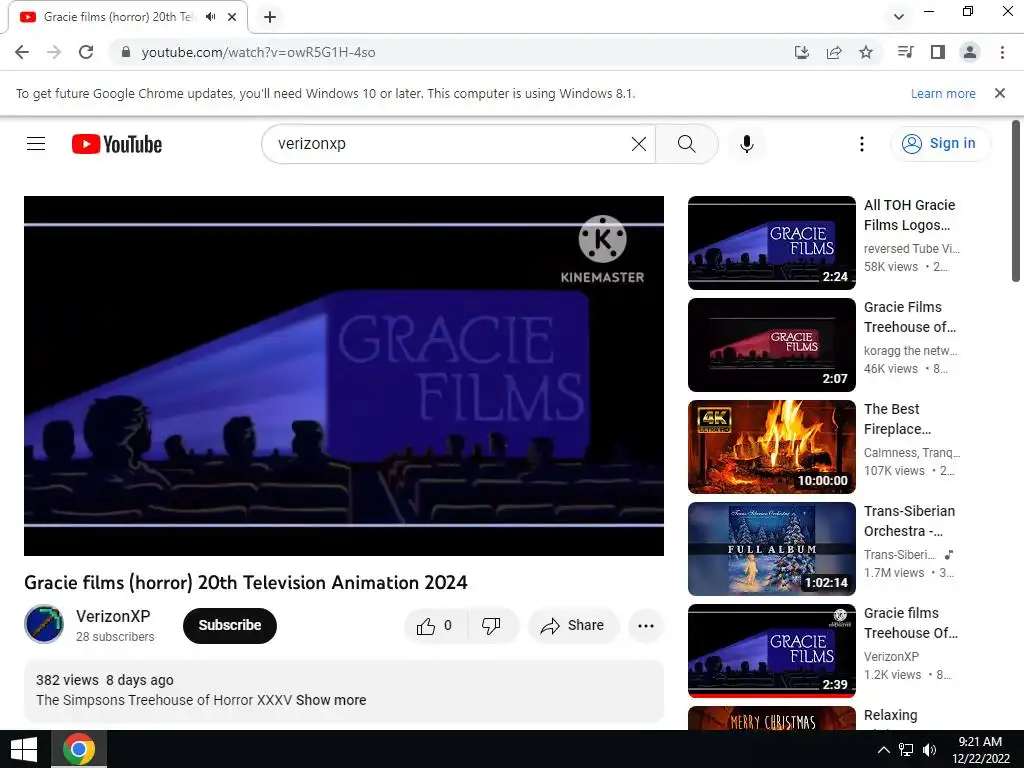Open The Best Fireplace 4K thumbnail
This screenshot has width=1024, height=768.
(x=771, y=447)
